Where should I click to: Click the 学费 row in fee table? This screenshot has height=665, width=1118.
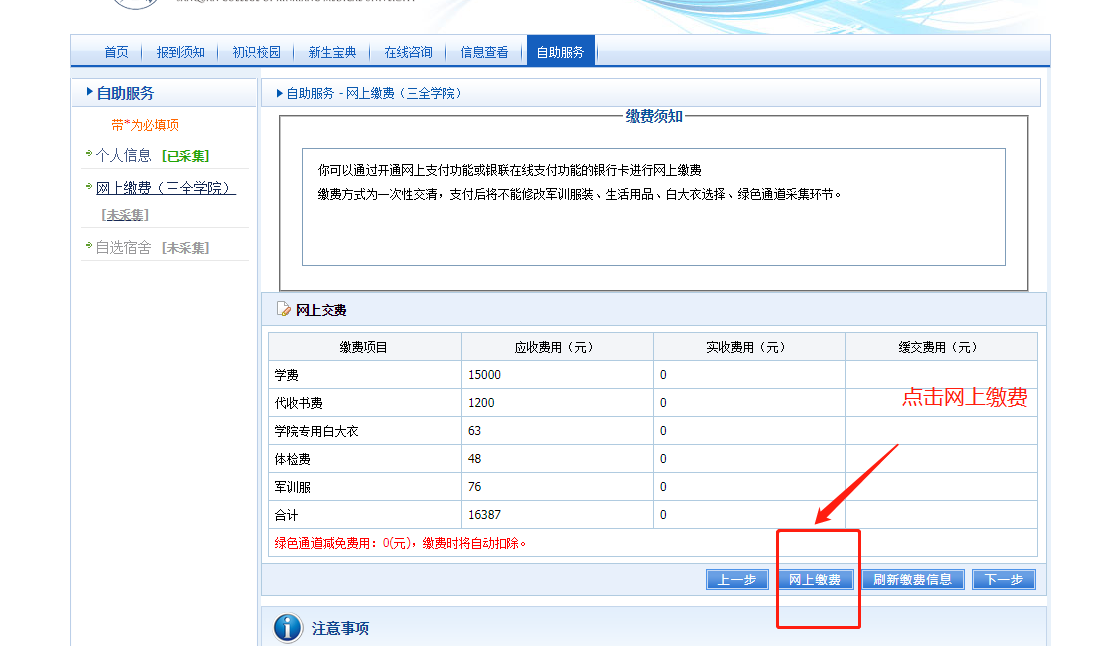[365, 375]
